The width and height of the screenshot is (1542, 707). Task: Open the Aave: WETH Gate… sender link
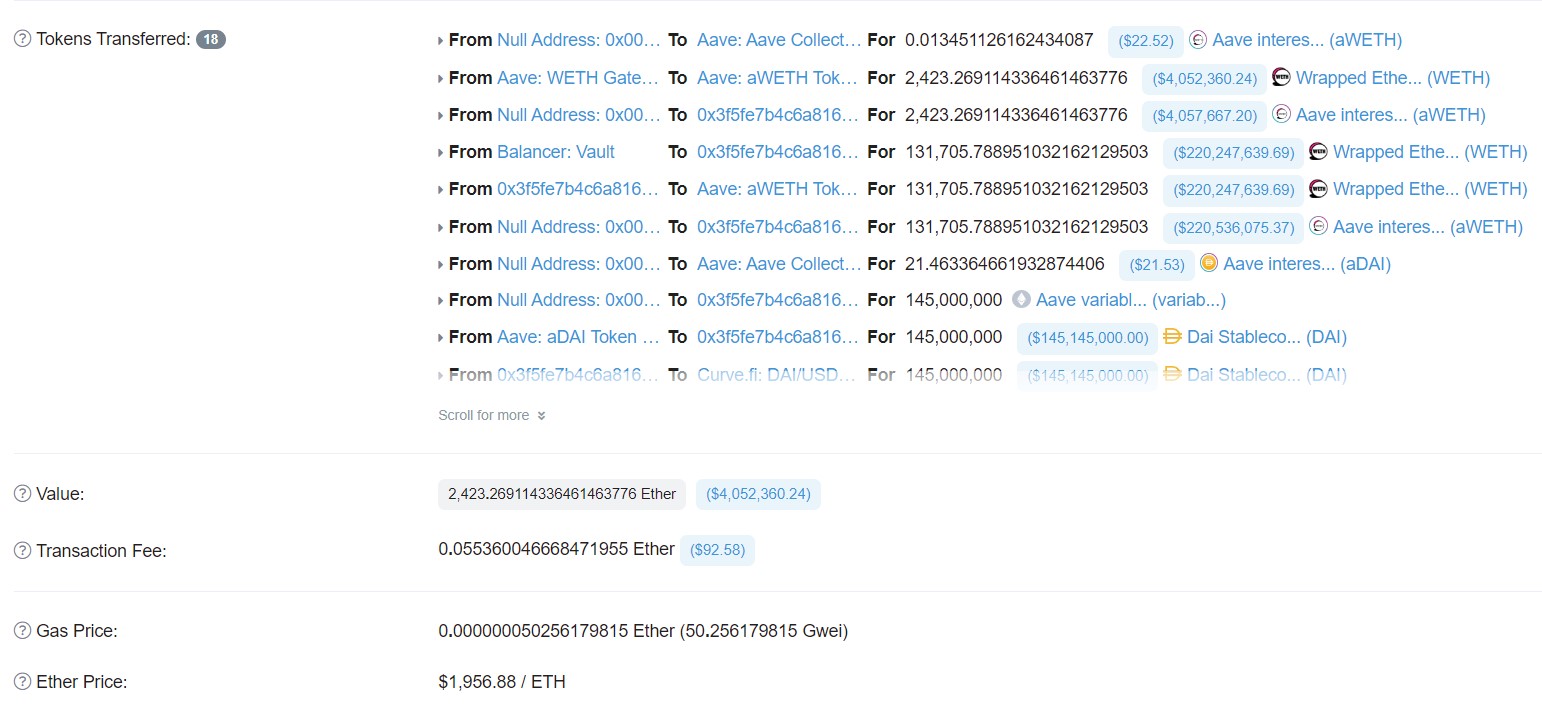(x=578, y=78)
